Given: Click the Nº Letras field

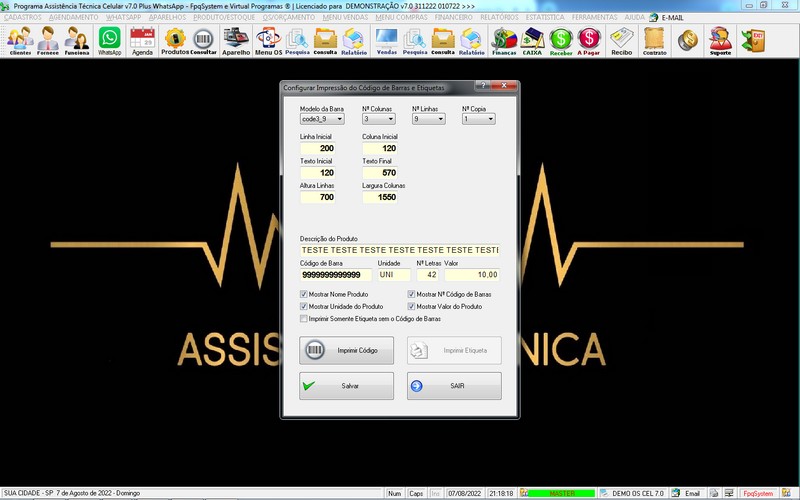Looking at the screenshot, I should tap(428, 275).
